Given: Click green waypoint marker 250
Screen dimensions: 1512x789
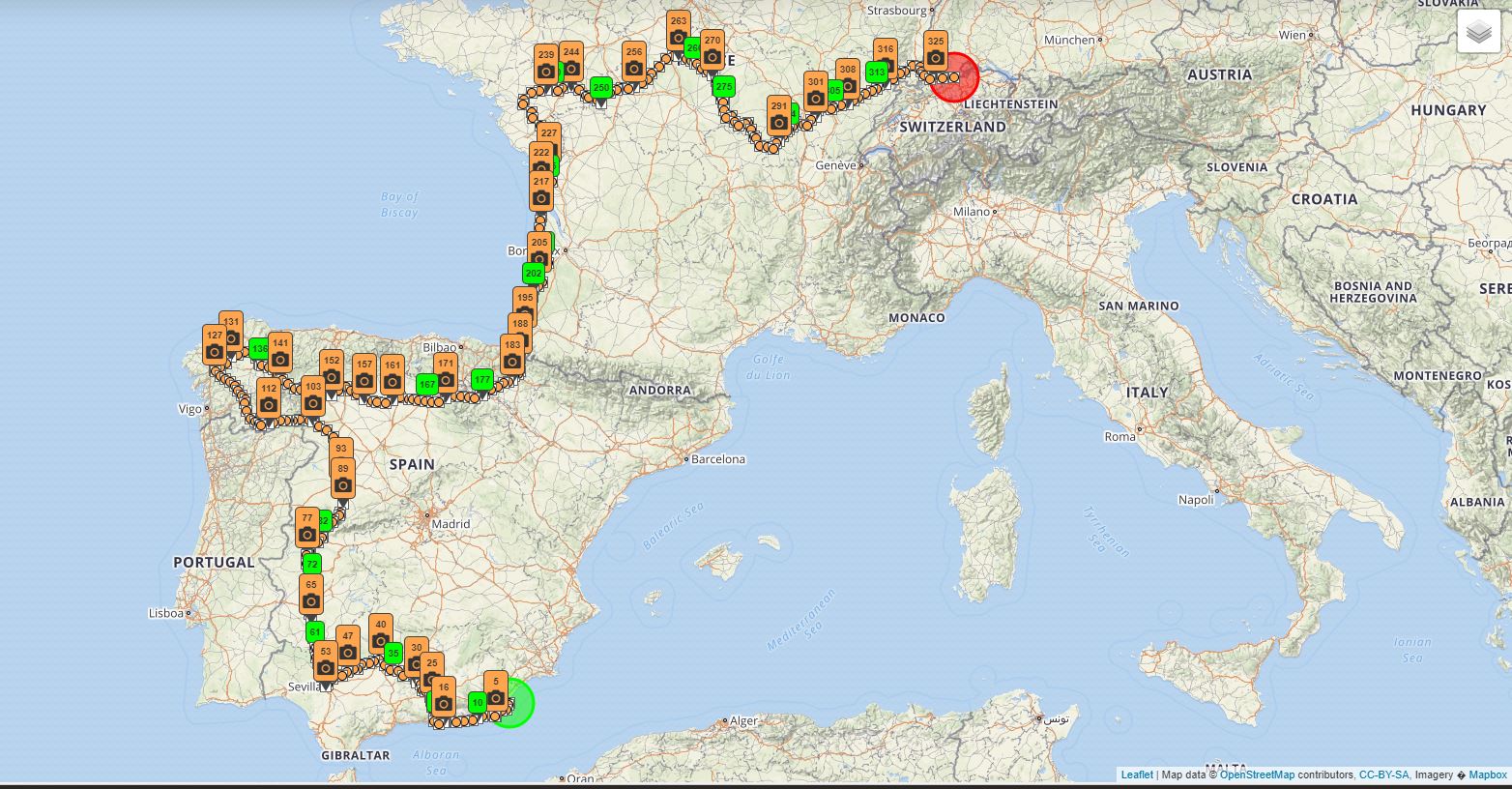Looking at the screenshot, I should (601, 88).
